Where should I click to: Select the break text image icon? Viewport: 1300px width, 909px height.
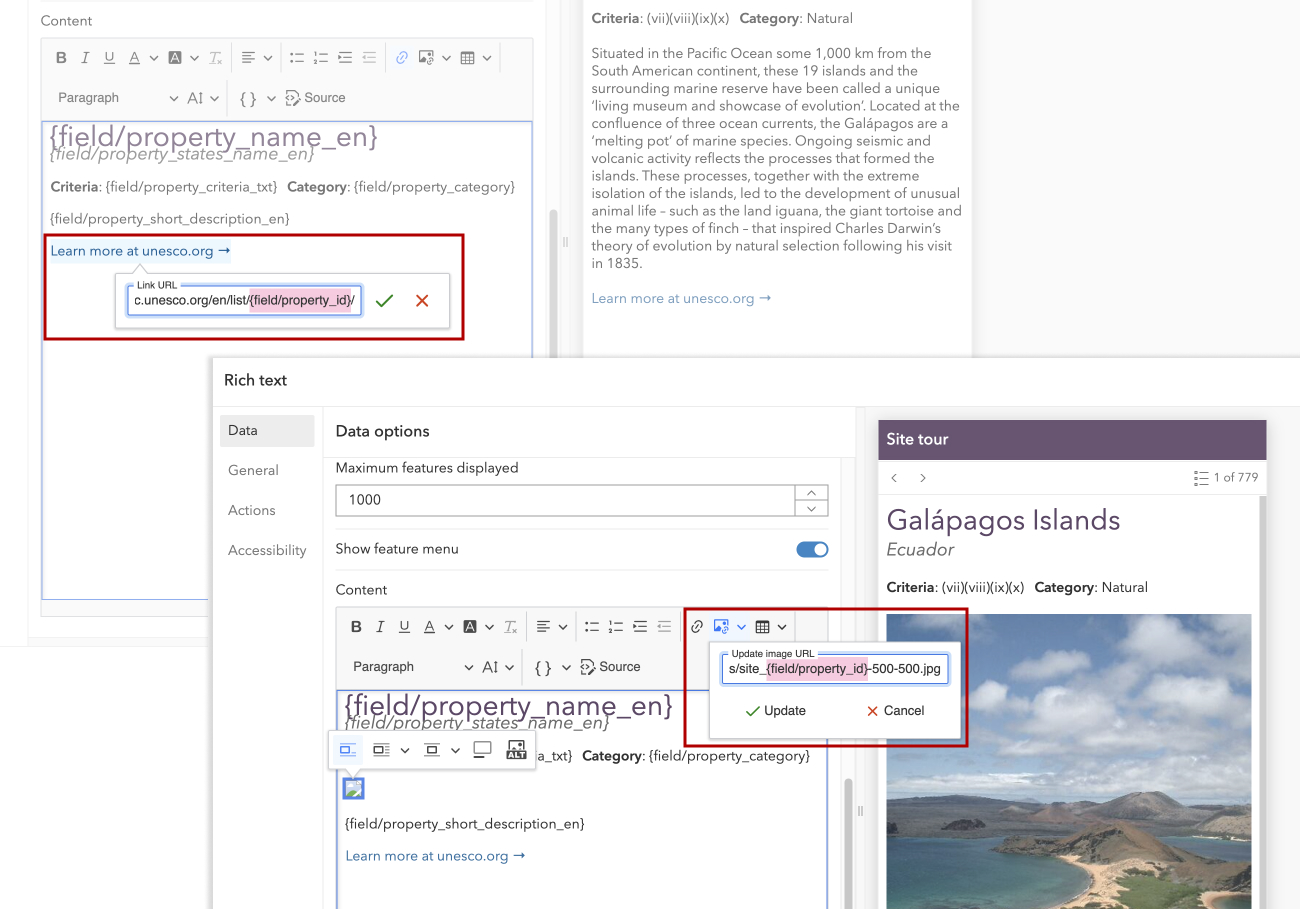coord(432,750)
